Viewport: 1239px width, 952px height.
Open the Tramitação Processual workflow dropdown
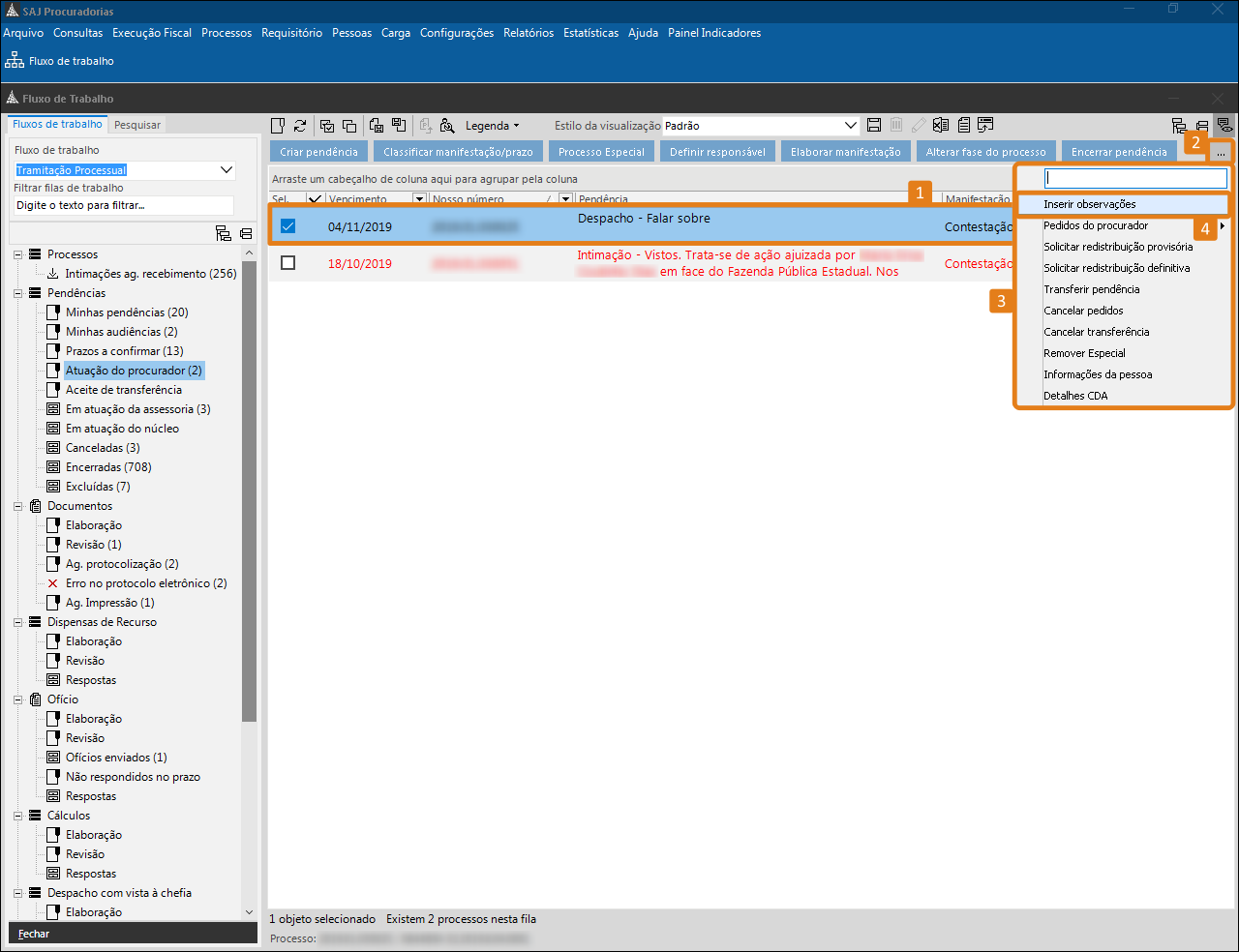tap(125, 169)
